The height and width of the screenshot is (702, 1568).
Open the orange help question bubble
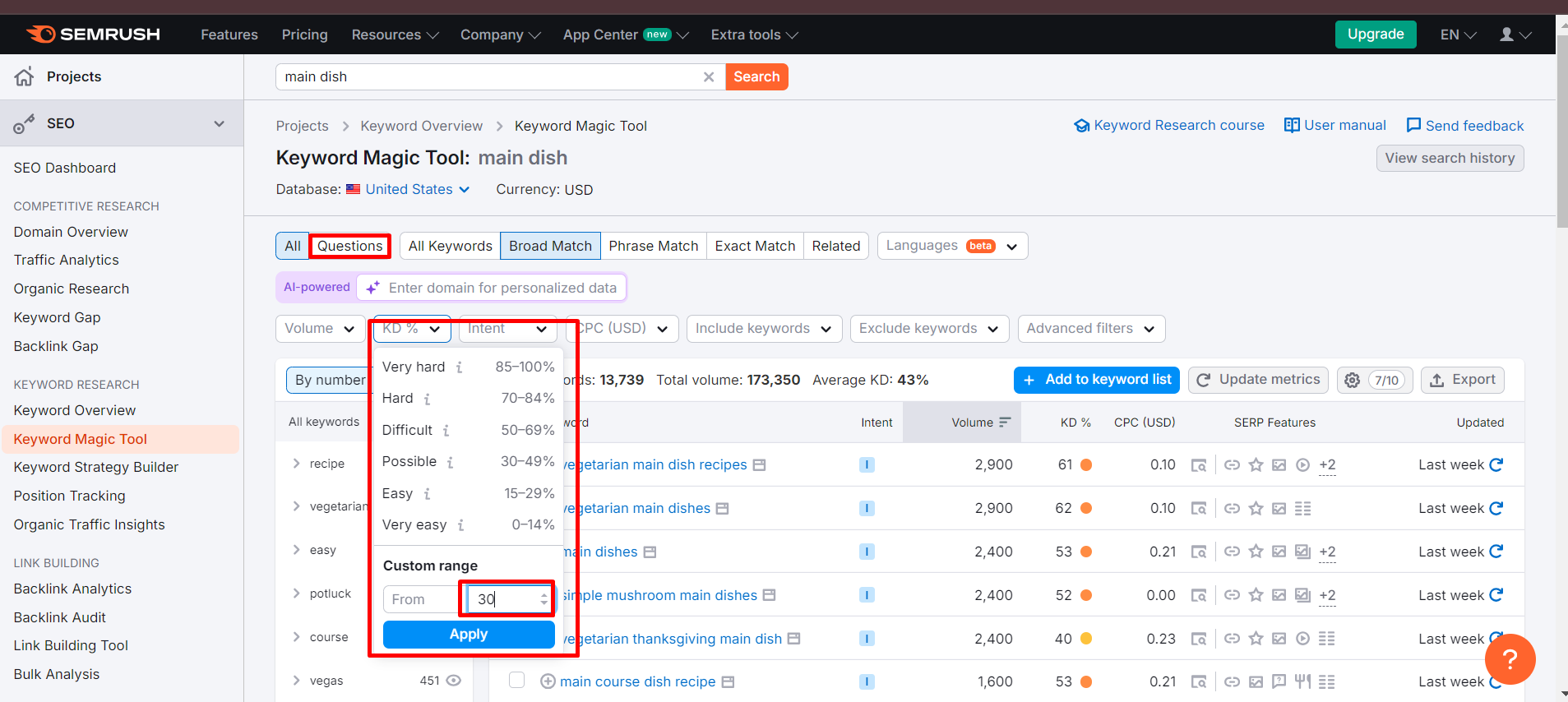pos(1510,659)
